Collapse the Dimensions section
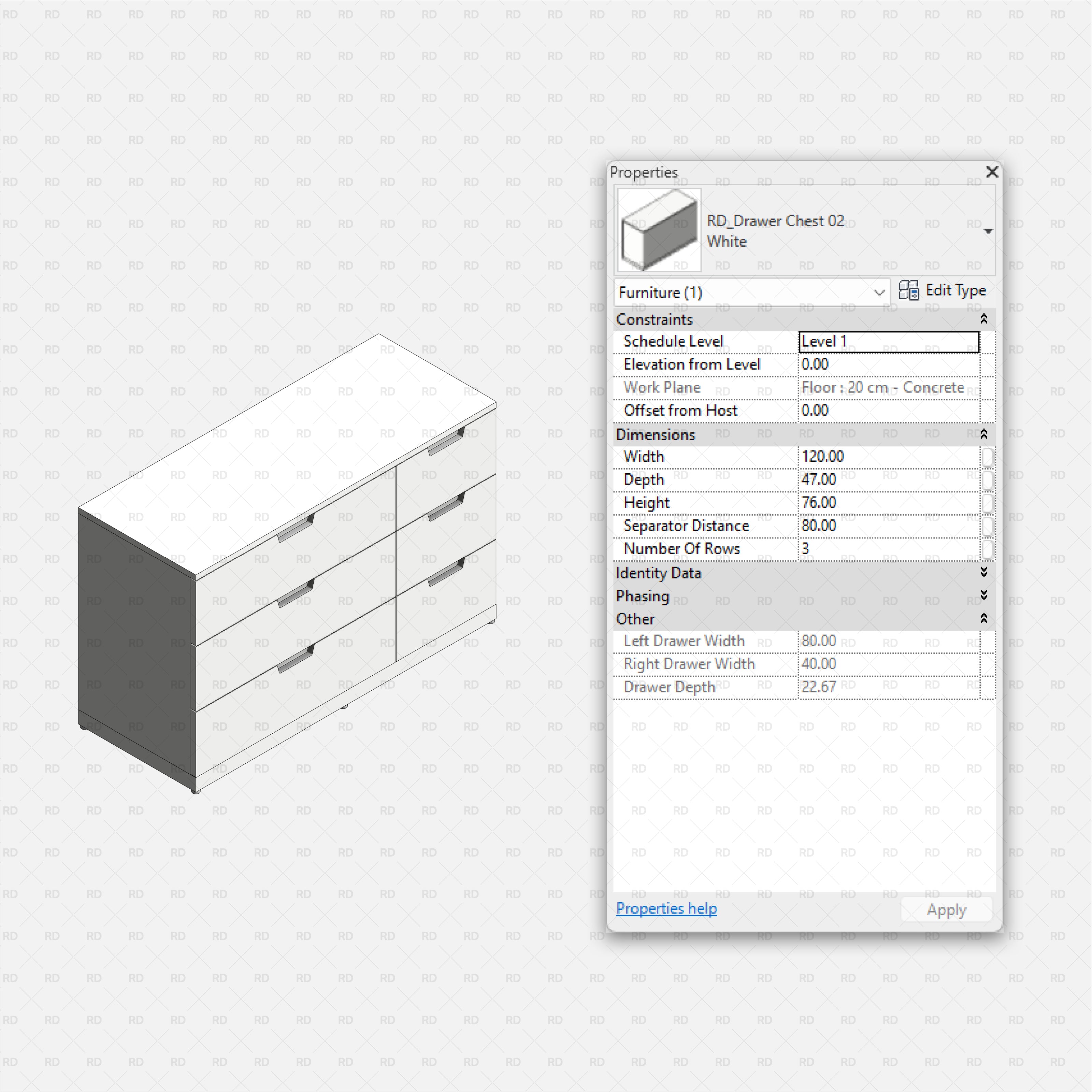 coord(983,434)
